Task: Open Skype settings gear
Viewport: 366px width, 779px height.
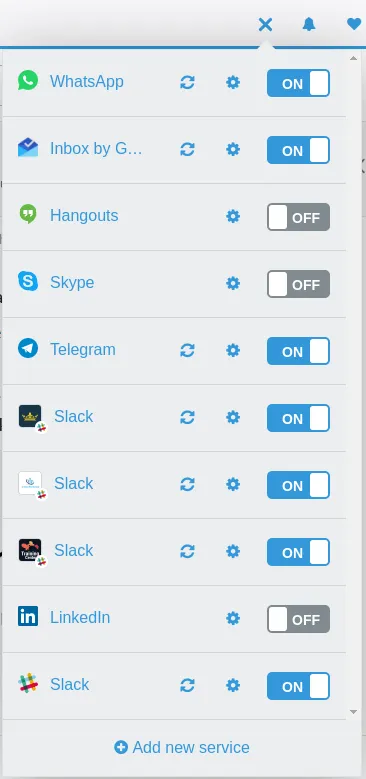Action: point(233,283)
